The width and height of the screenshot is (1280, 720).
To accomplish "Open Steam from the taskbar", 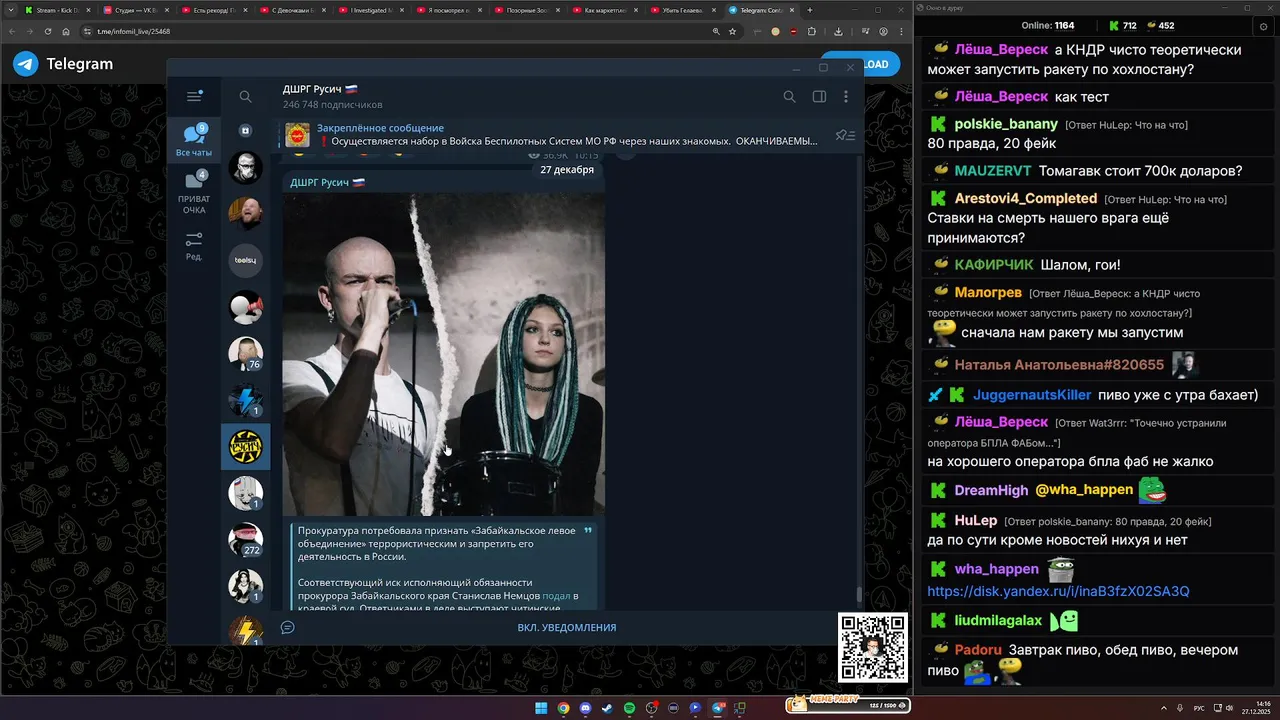I will (x=607, y=708).
